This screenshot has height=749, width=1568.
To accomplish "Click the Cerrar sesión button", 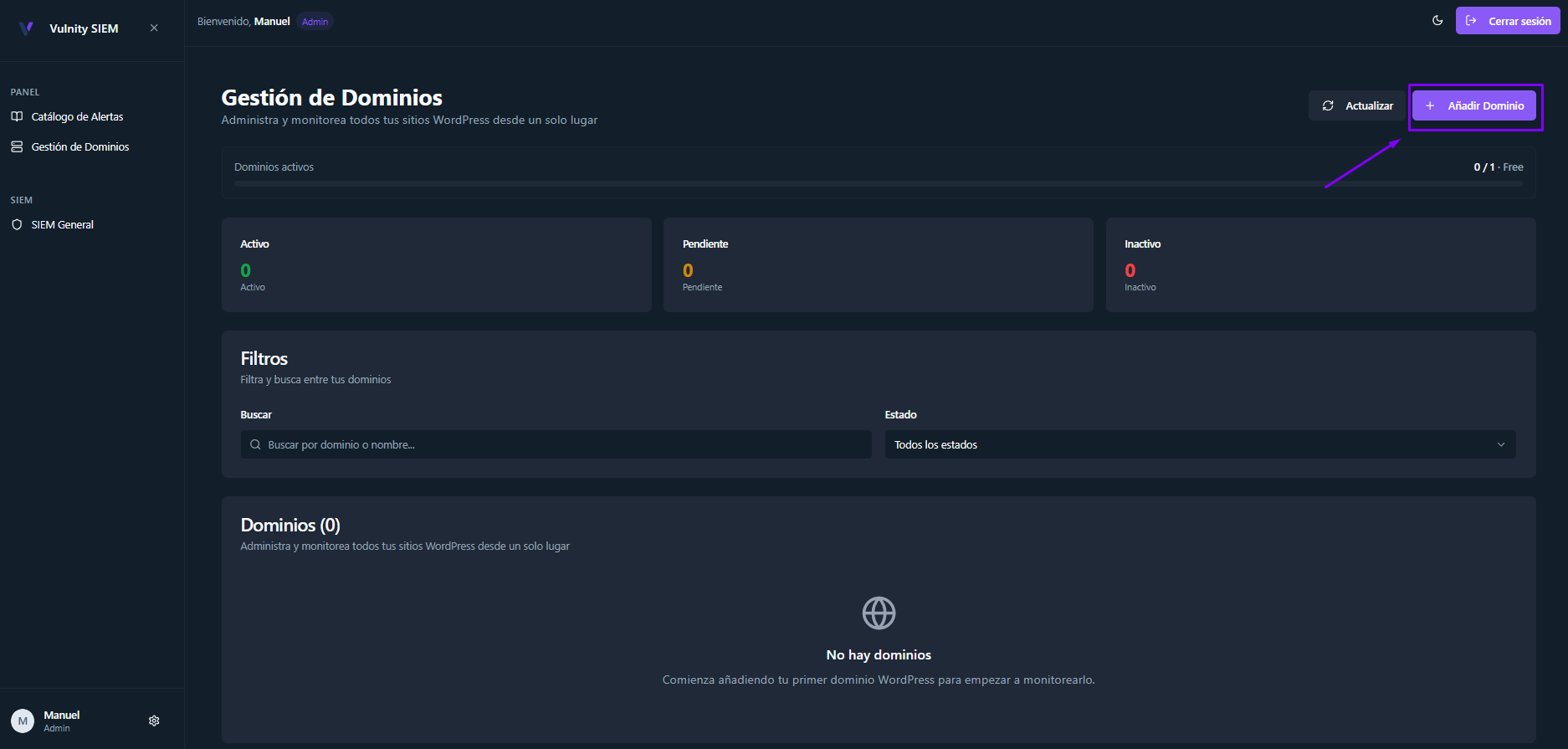I will [1508, 21].
